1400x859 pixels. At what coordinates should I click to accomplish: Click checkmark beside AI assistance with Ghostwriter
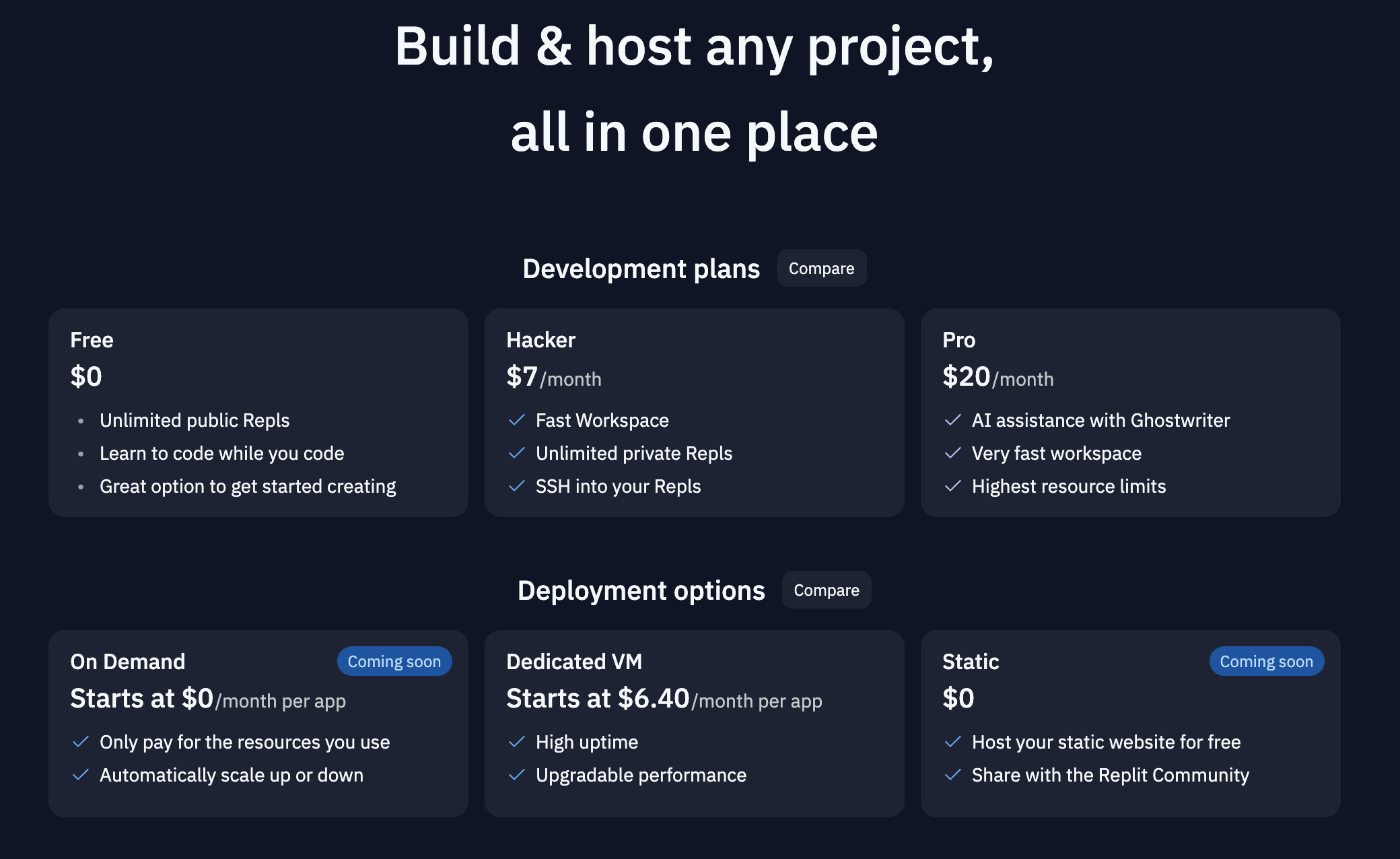pyautogui.click(x=952, y=420)
